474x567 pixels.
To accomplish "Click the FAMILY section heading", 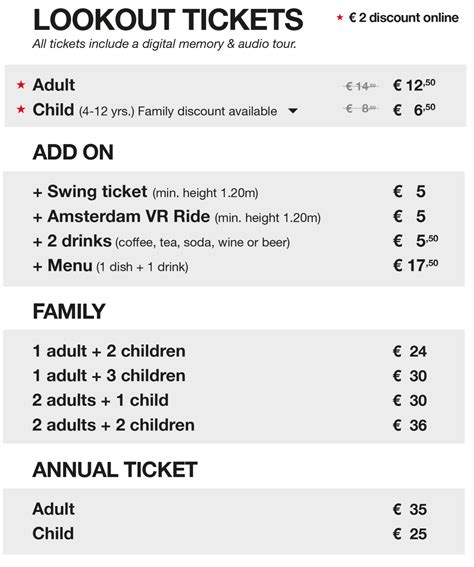I will pos(69,311).
